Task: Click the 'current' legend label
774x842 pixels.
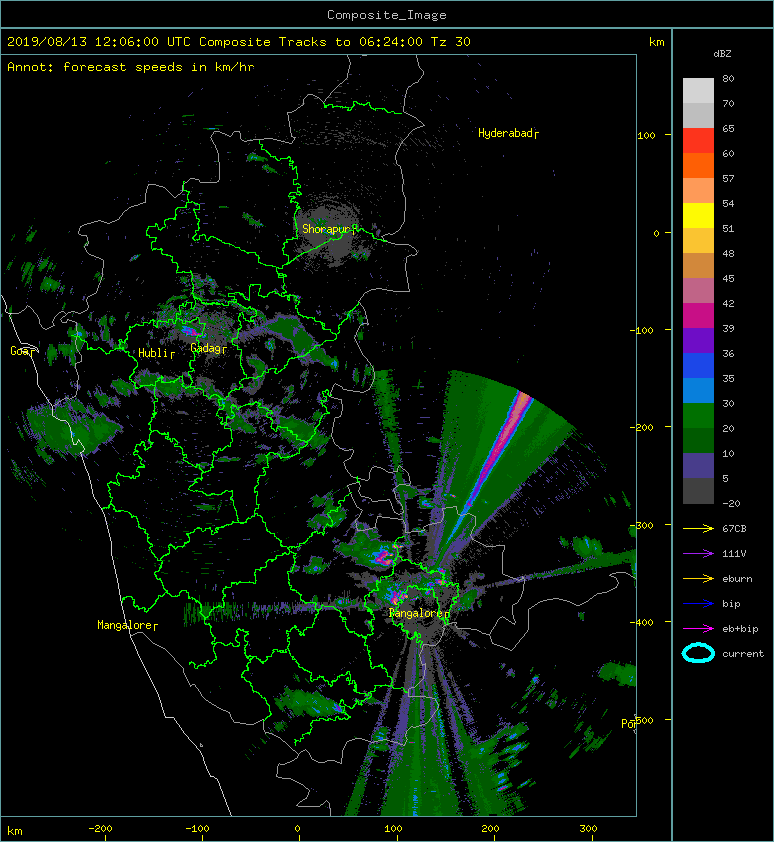Action: (743, 654)
